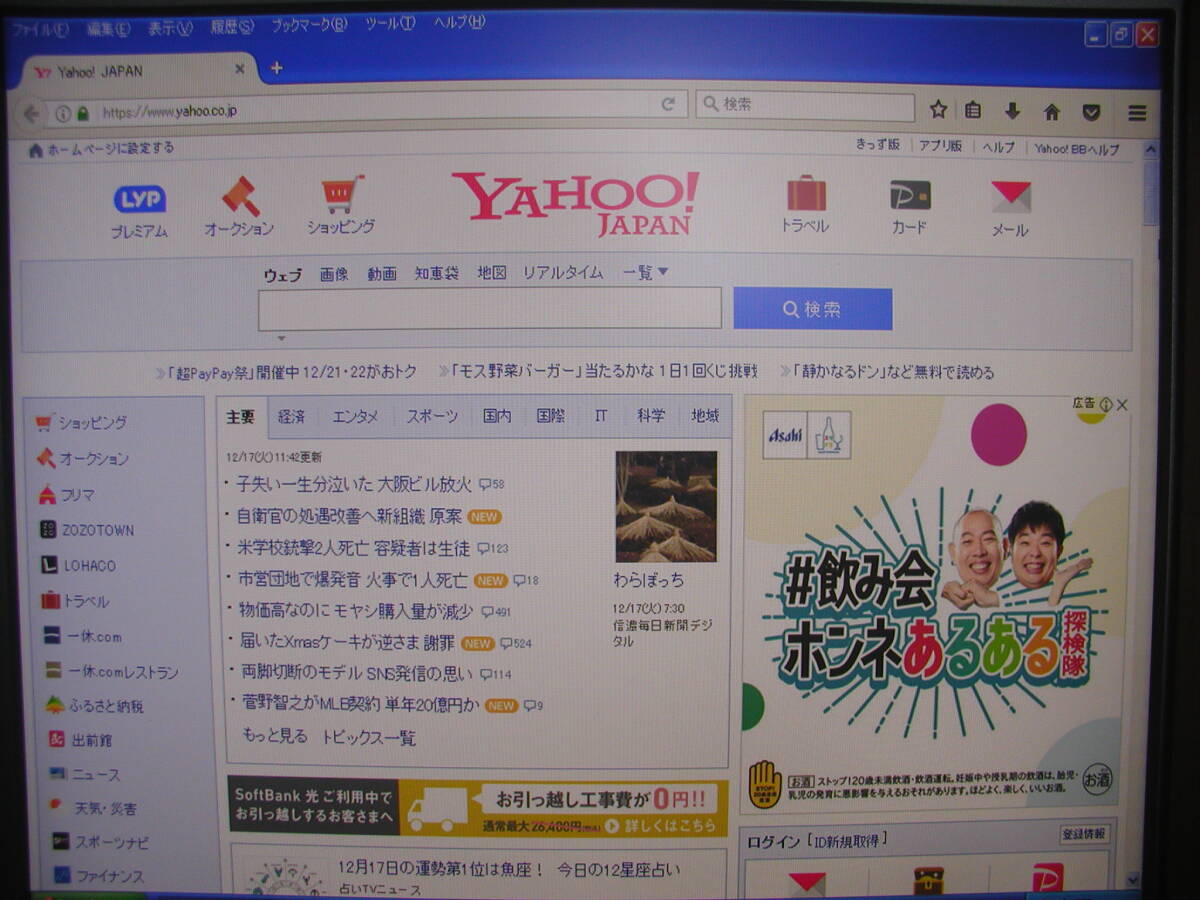Open ニュース in left sidebar
Screen dimensions: 1200x900
(x=96, y=775)
